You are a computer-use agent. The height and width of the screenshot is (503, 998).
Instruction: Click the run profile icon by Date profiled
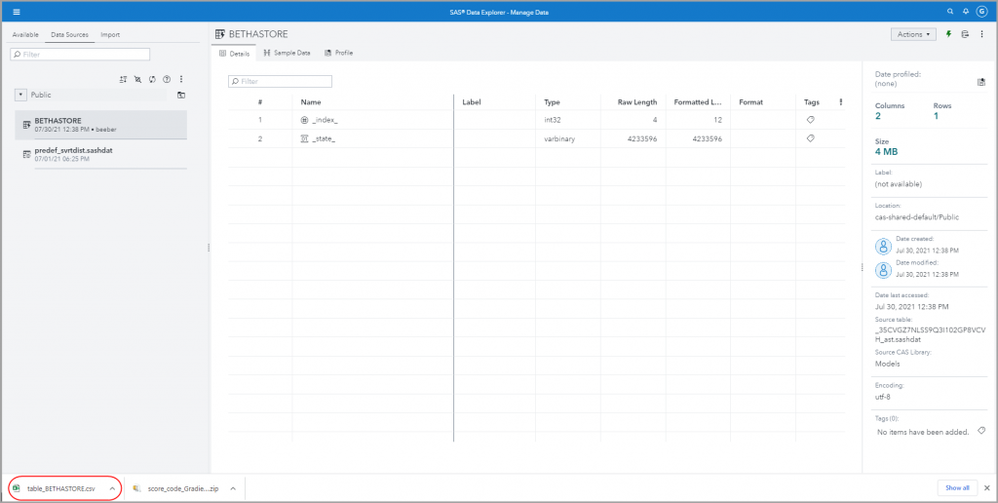[x=981, y=82]
